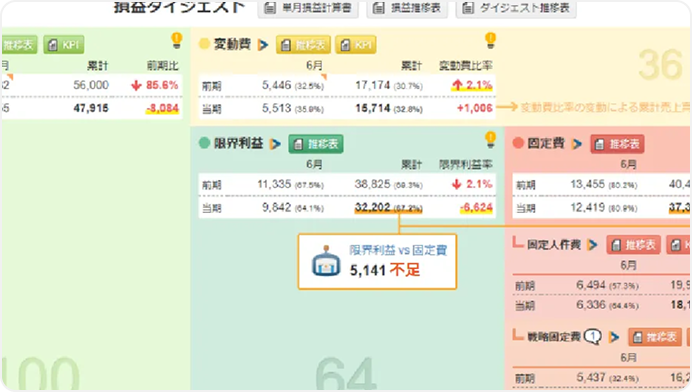Click the red circle icon beside 固定費

tap(518, 143)
